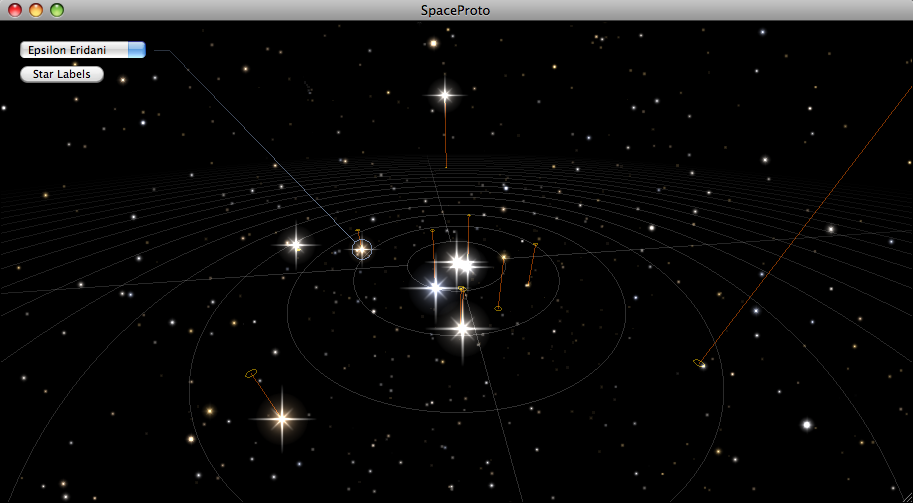Click the yellow minimize window button
The width and height of the screenshot is (913, 503).
pos(36,10)
